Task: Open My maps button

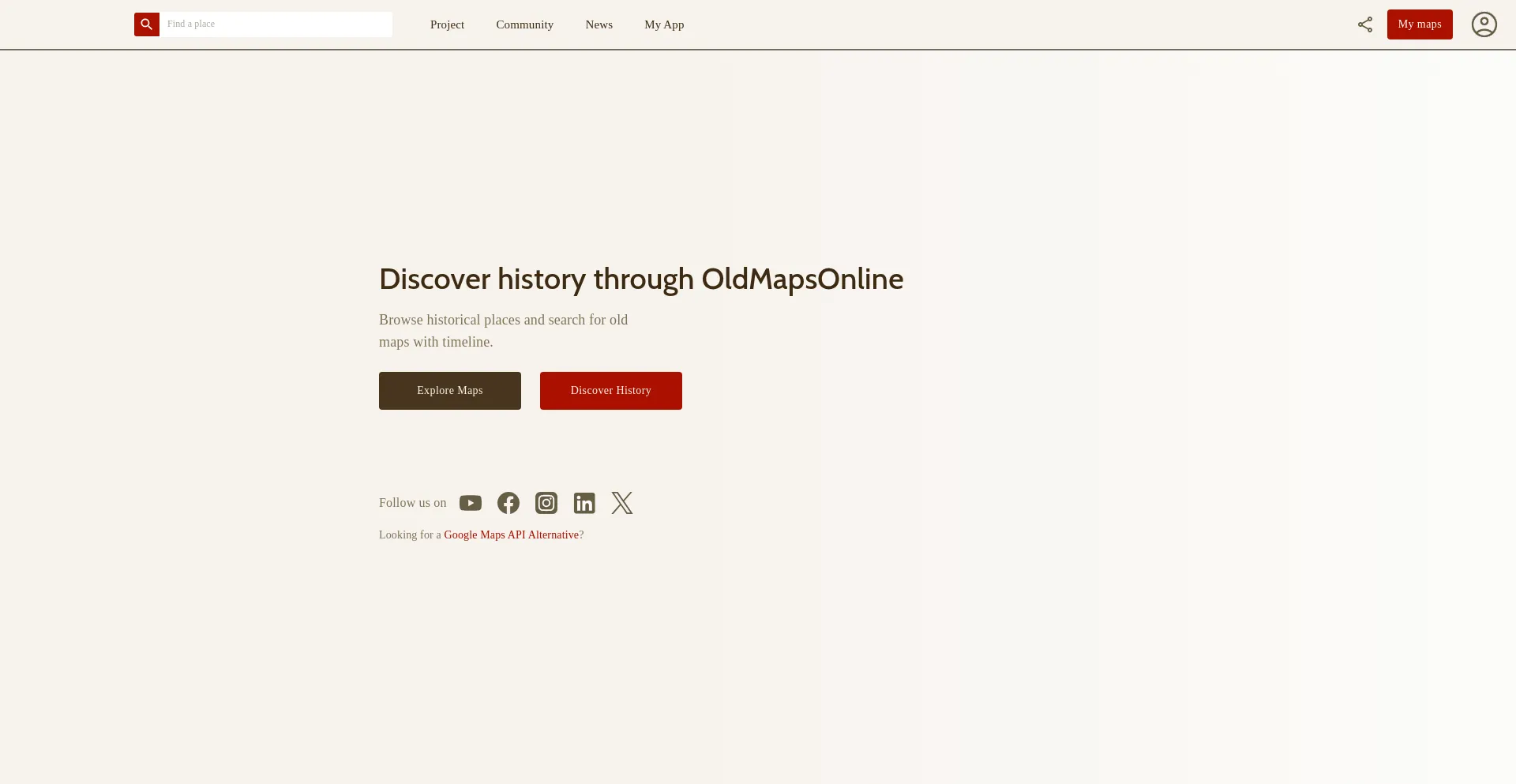Action: pyautogui.click(x=1420, y=24)
